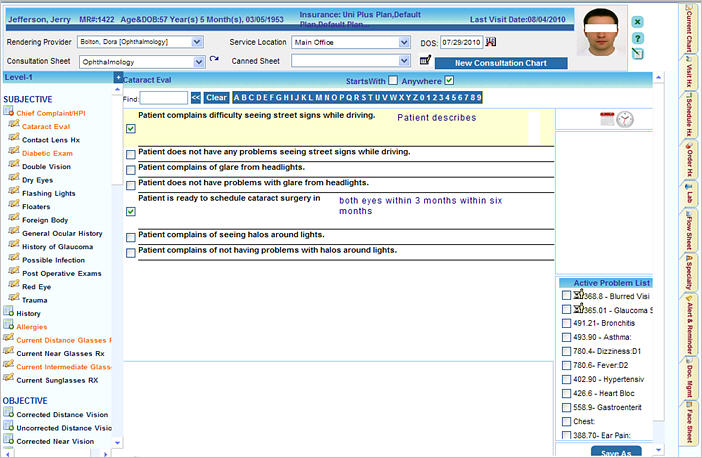Click the refresh icon beside Consultation Sheet
This screenshot has width=702, height=458.
coord(213,61)
